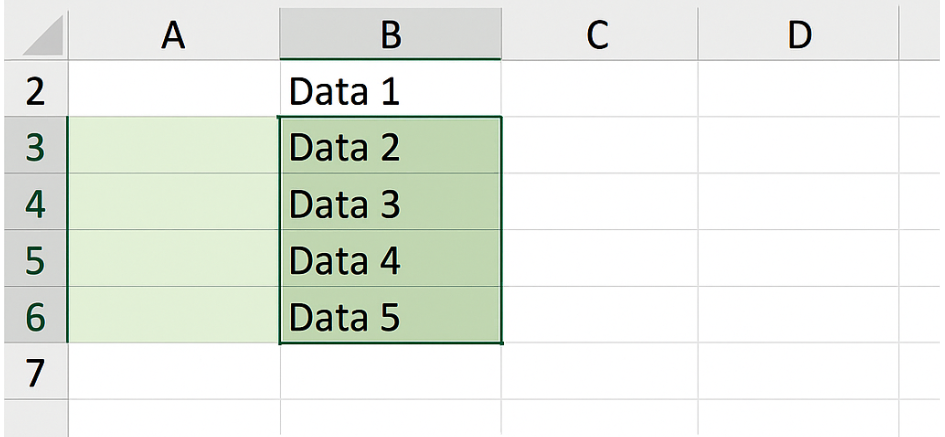The image size is (945, 437).
Task: Select column B header
Action: [391, 35]
